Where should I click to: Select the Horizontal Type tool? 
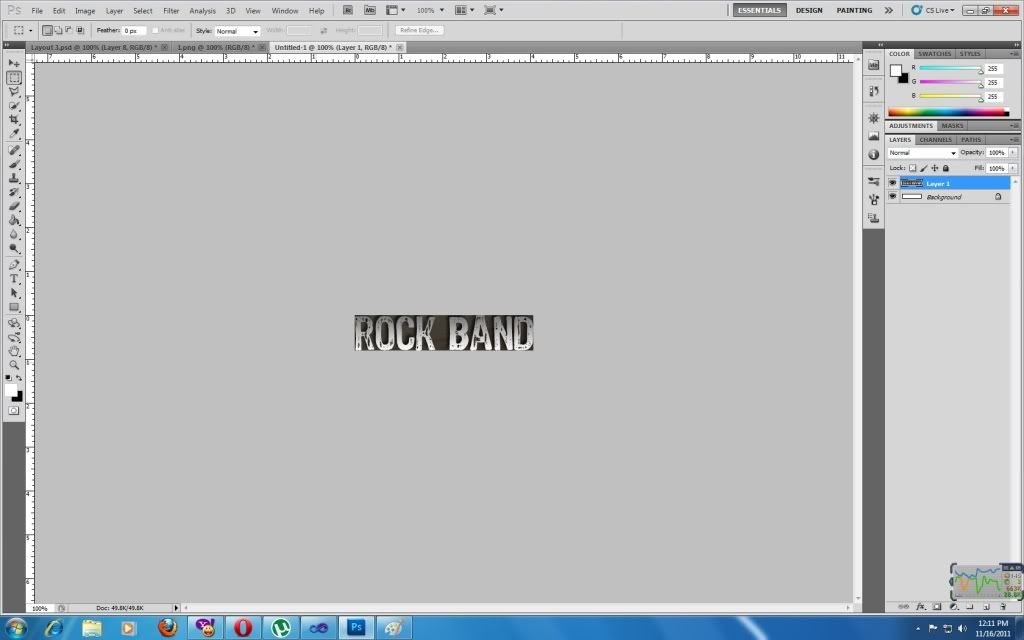point(14,279)
